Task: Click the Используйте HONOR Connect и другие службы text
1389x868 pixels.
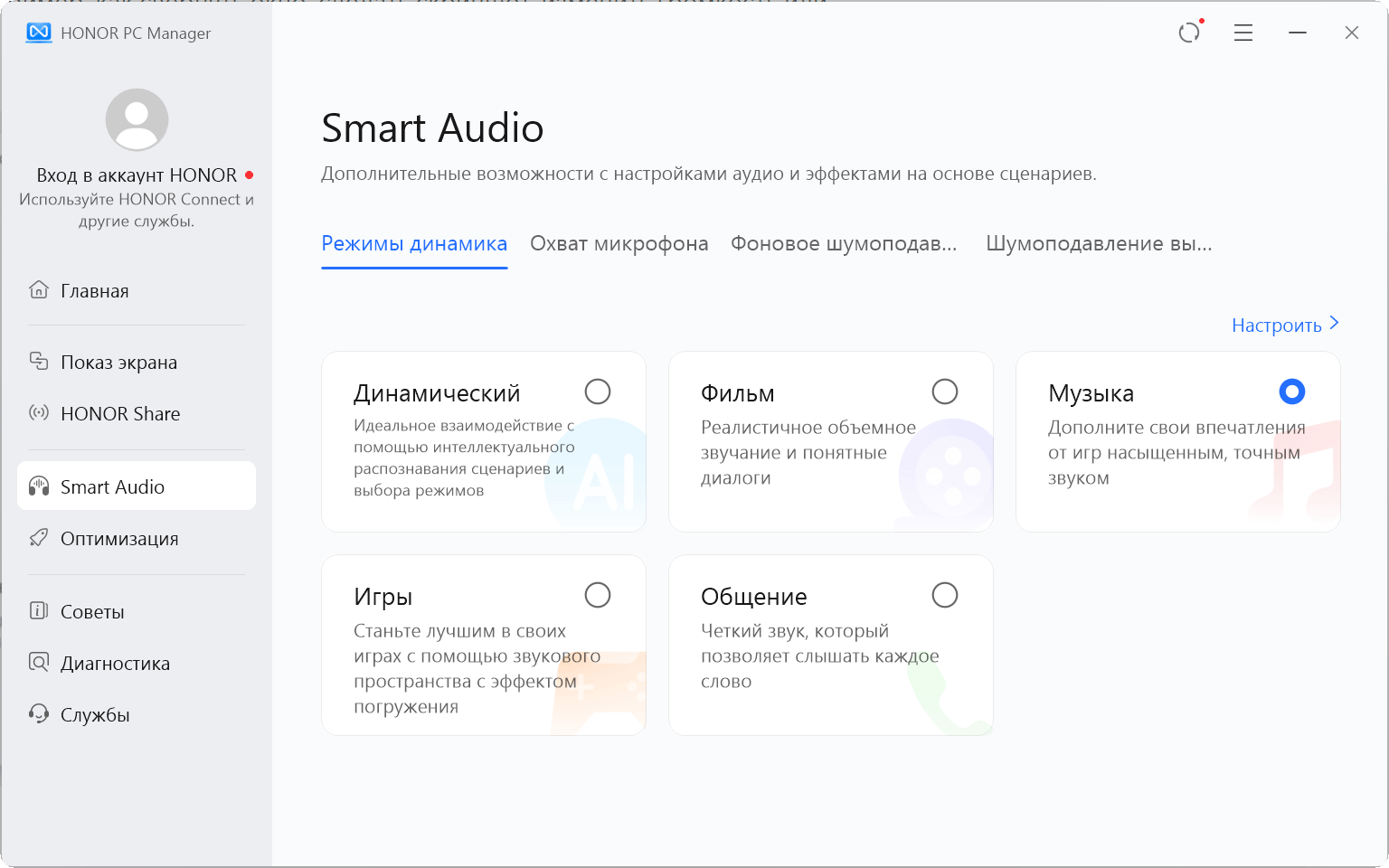Action: (x=137, y=210)
